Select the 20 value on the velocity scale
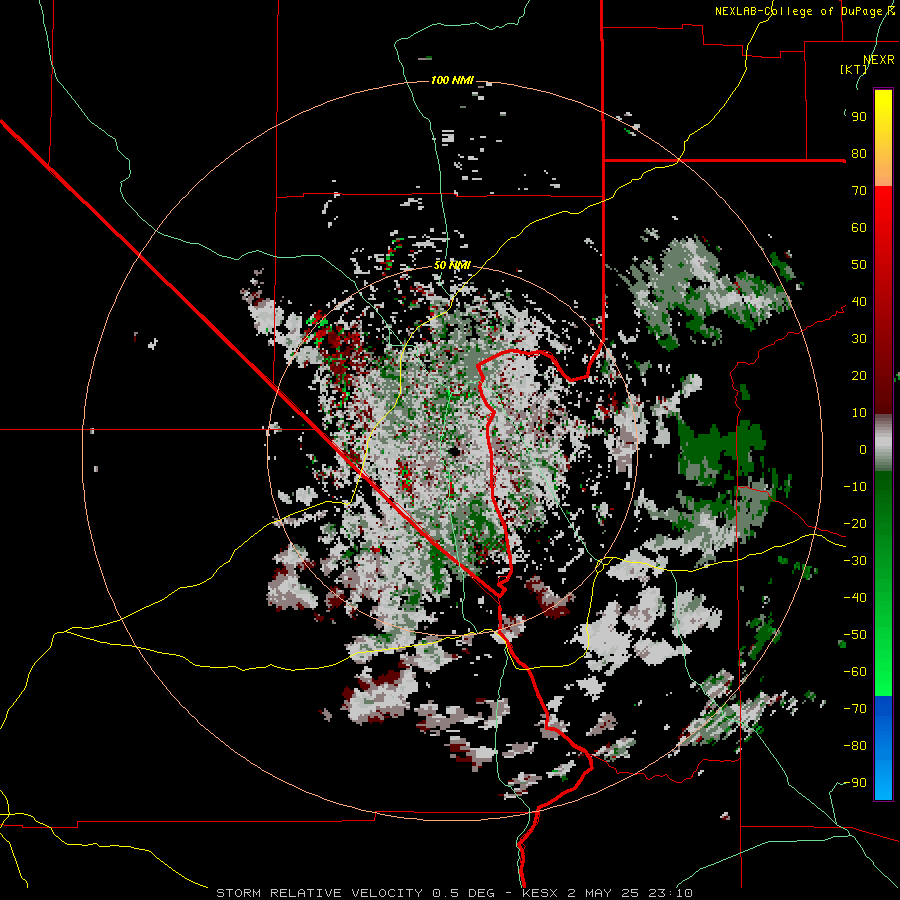Image resolution: width=900 pixels, height=900 pixels. [859, 375]
